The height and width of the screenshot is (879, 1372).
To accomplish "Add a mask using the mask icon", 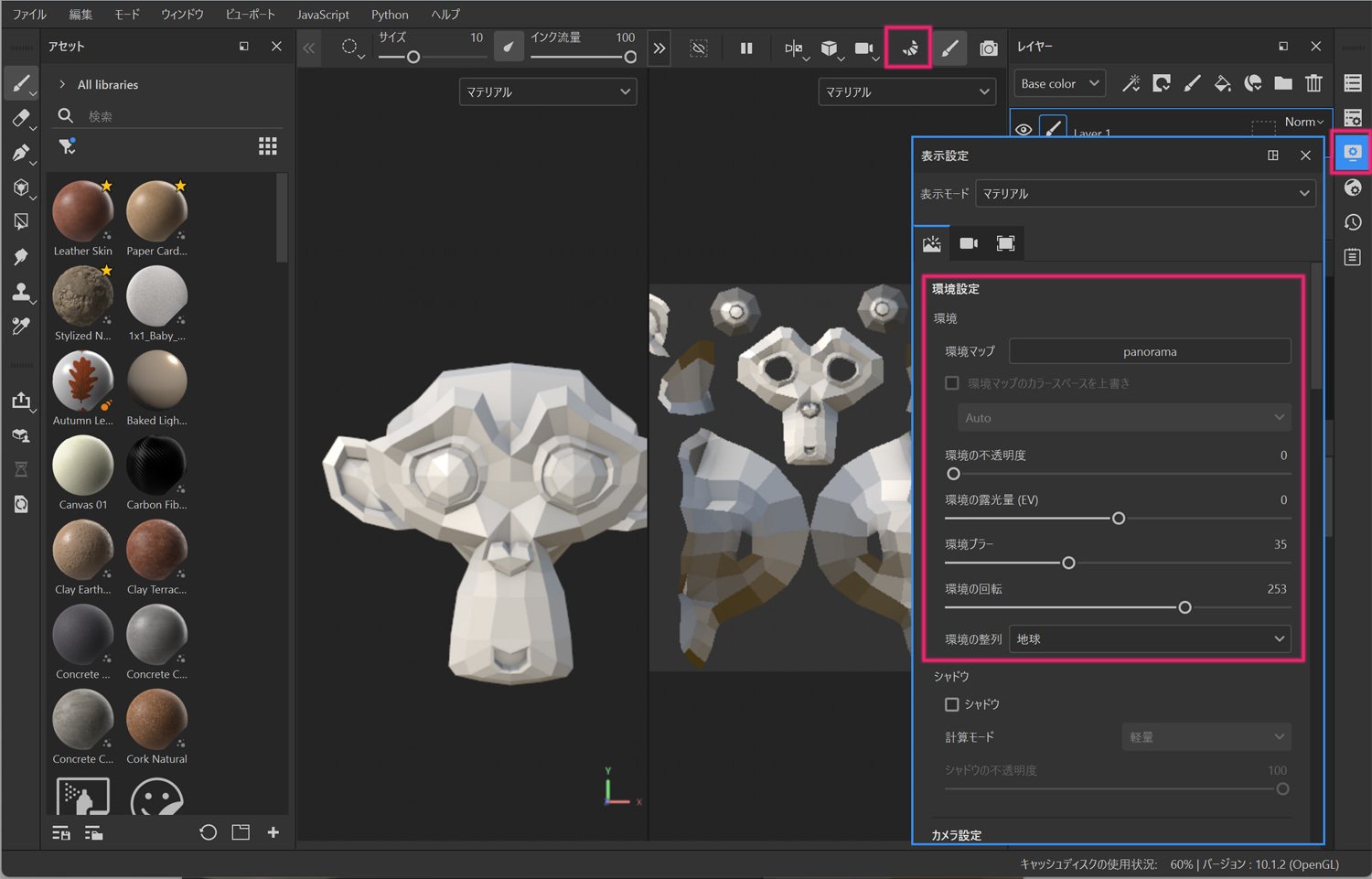I will 1162,83.
